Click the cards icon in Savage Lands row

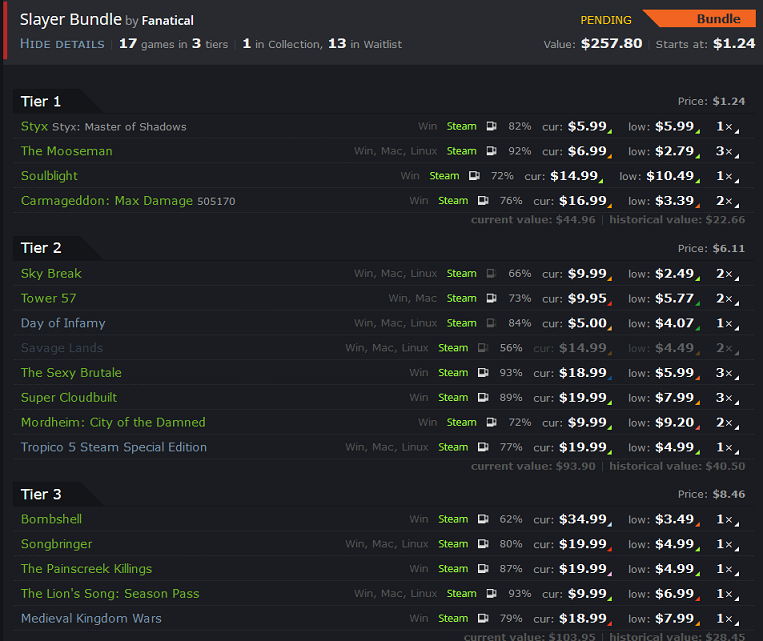click(483, 348)
